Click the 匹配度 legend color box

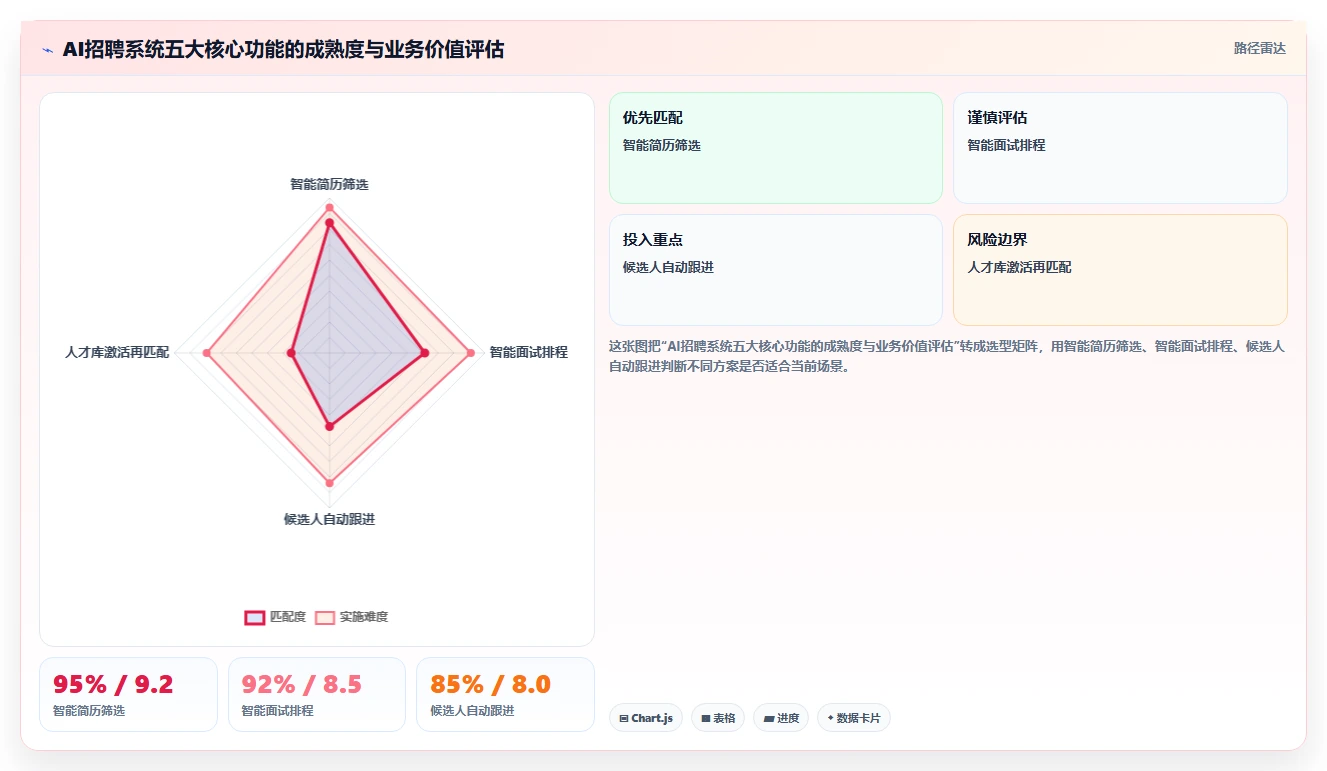point(255,617)
